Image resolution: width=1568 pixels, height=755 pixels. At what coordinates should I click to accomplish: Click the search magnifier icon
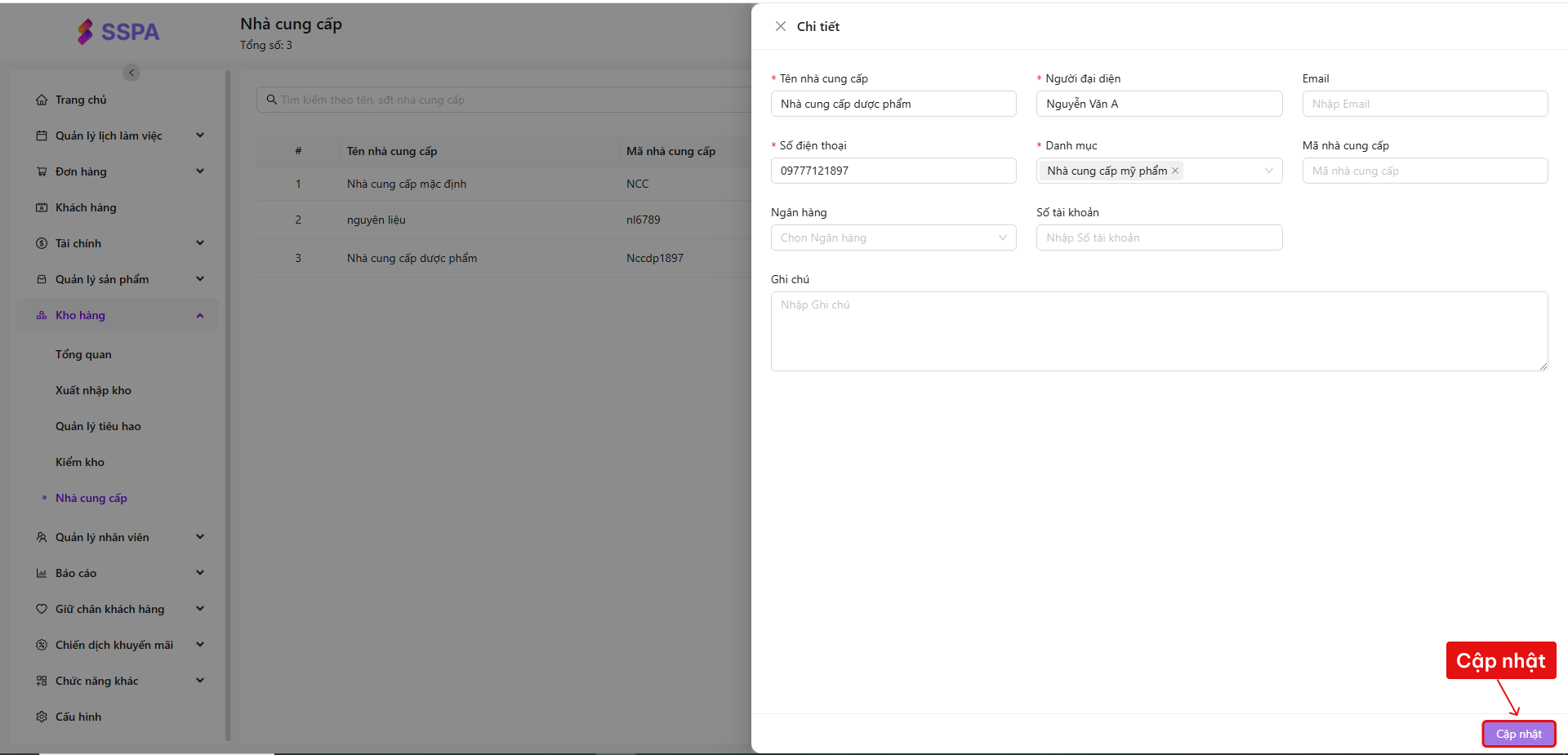click(272, 100)
